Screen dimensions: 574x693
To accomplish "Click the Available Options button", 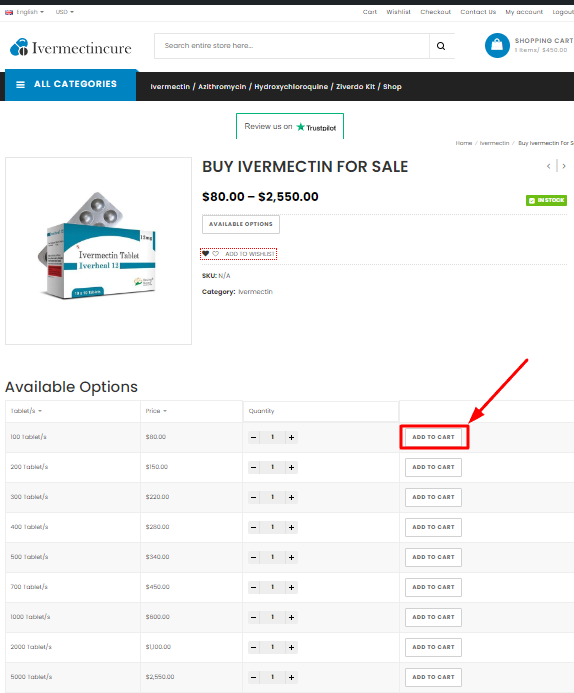I will coord(241,224).
